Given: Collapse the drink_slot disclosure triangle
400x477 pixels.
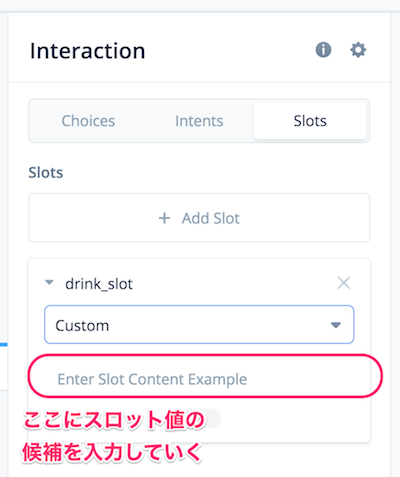Looking at the screenshot, I should (49, 283).
